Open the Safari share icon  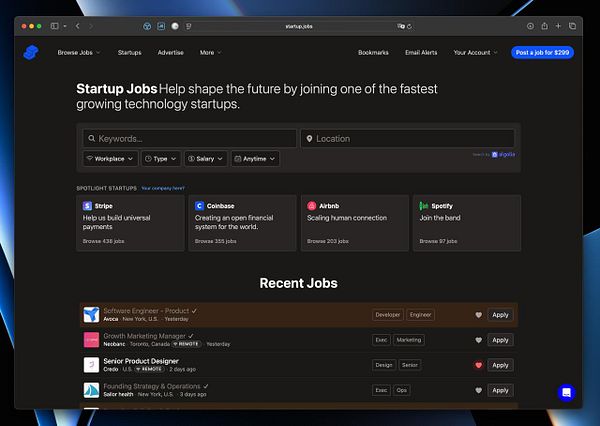pos(544,26)
